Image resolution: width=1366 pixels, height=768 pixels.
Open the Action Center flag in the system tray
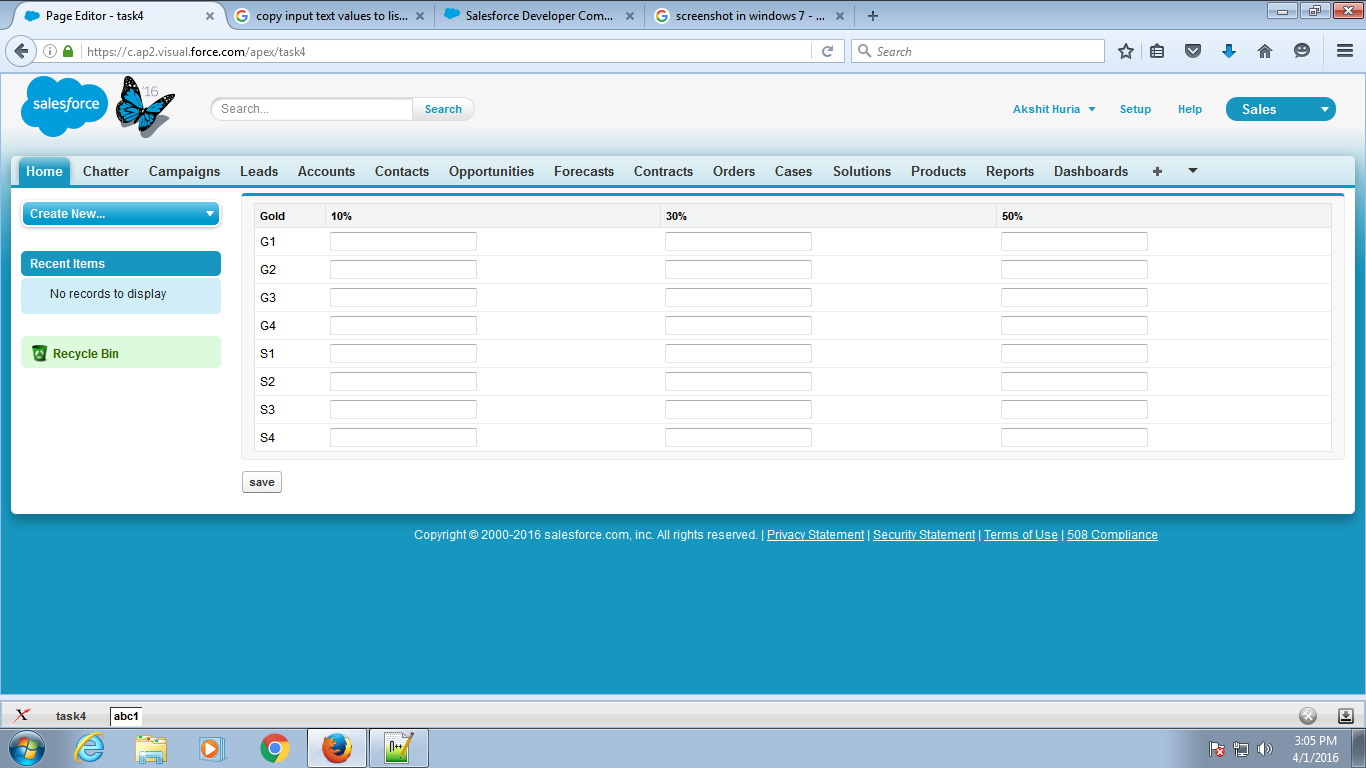click(x=1217, y=749)
